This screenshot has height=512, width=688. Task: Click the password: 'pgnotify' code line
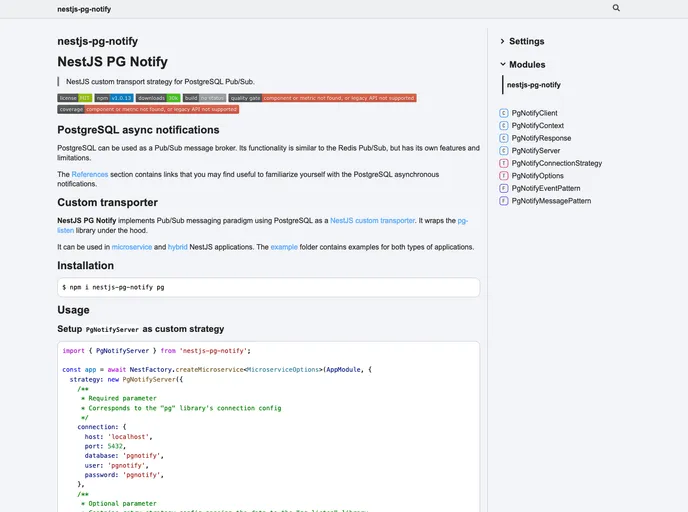[x=124, y=475]
